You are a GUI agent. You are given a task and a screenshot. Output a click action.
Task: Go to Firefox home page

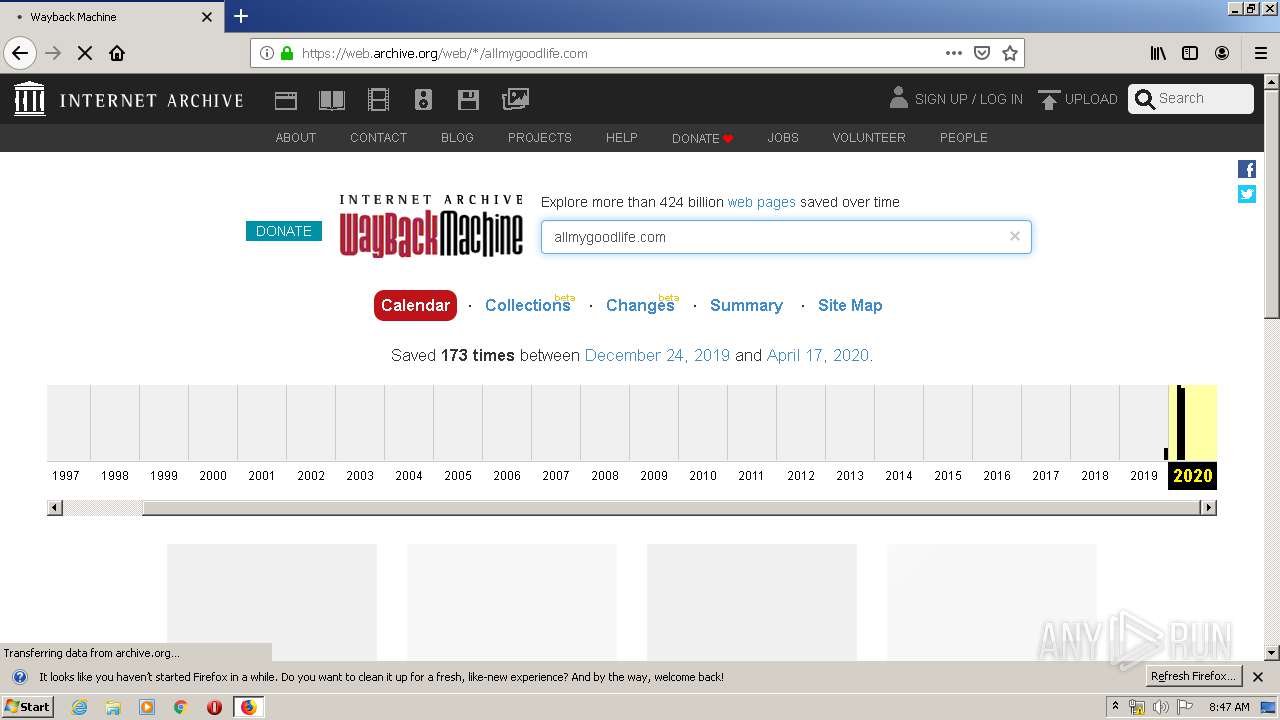click(x=117, y=53)
